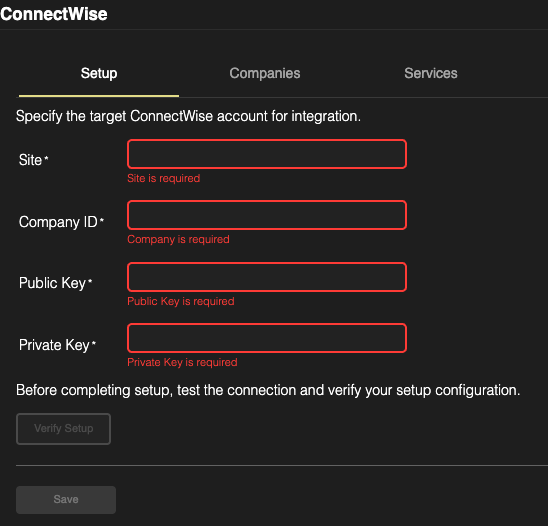
Task: Click the 'Specify the target ConnectWise account' text
Action: [x=188, y=116]
